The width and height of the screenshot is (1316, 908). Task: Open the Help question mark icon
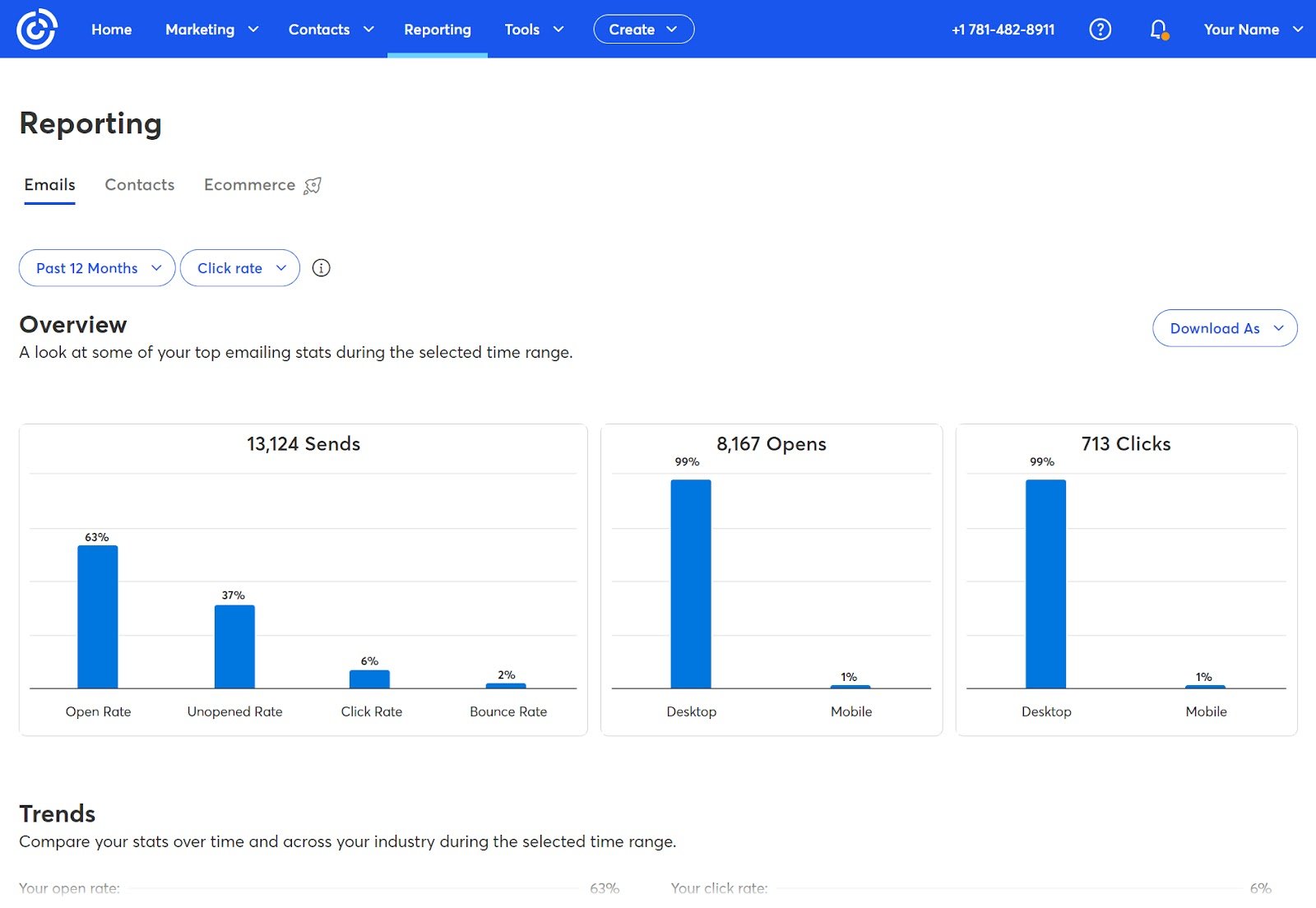pyautogui.click(x=1100, y=29)
